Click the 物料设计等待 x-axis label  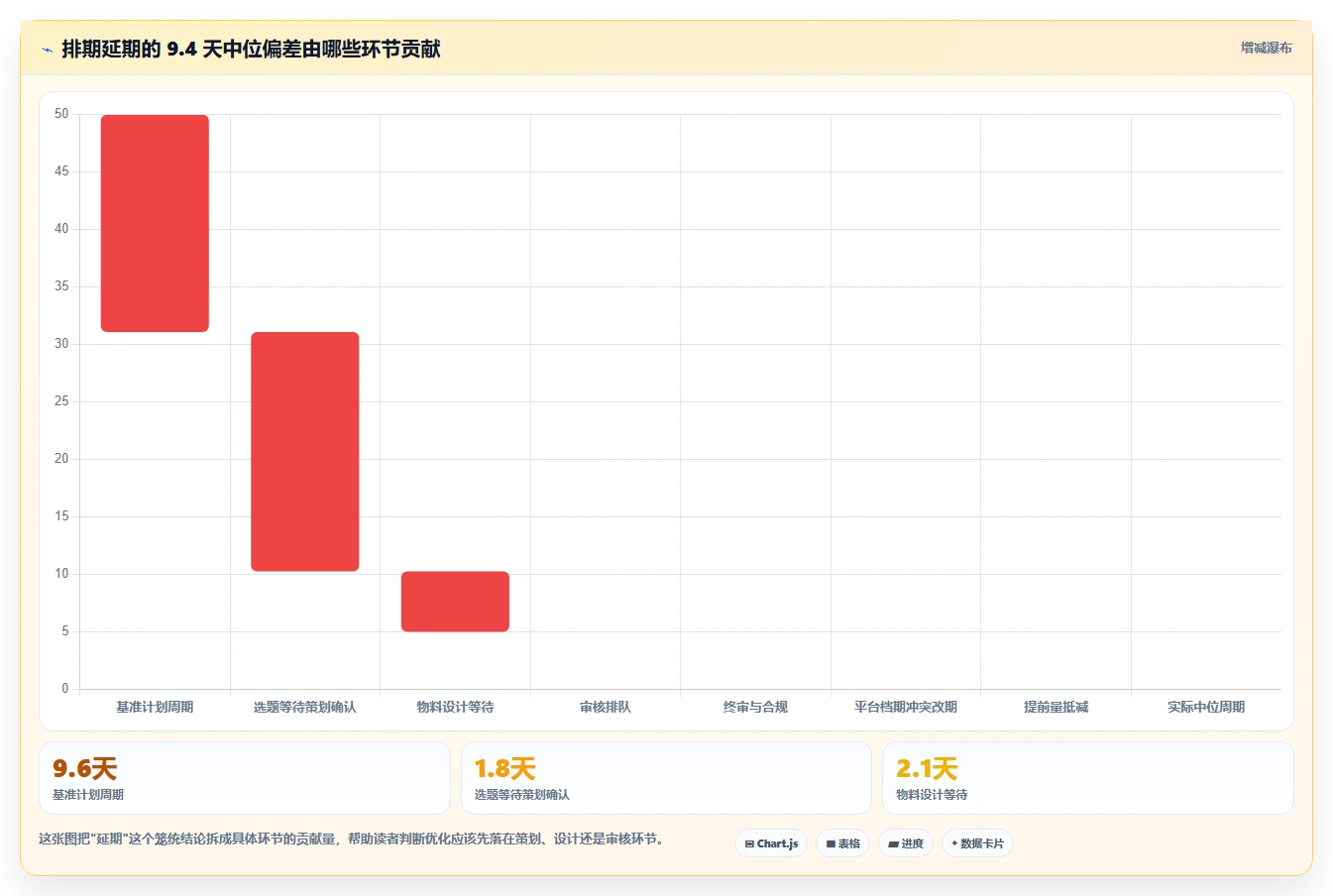point(455,707)
